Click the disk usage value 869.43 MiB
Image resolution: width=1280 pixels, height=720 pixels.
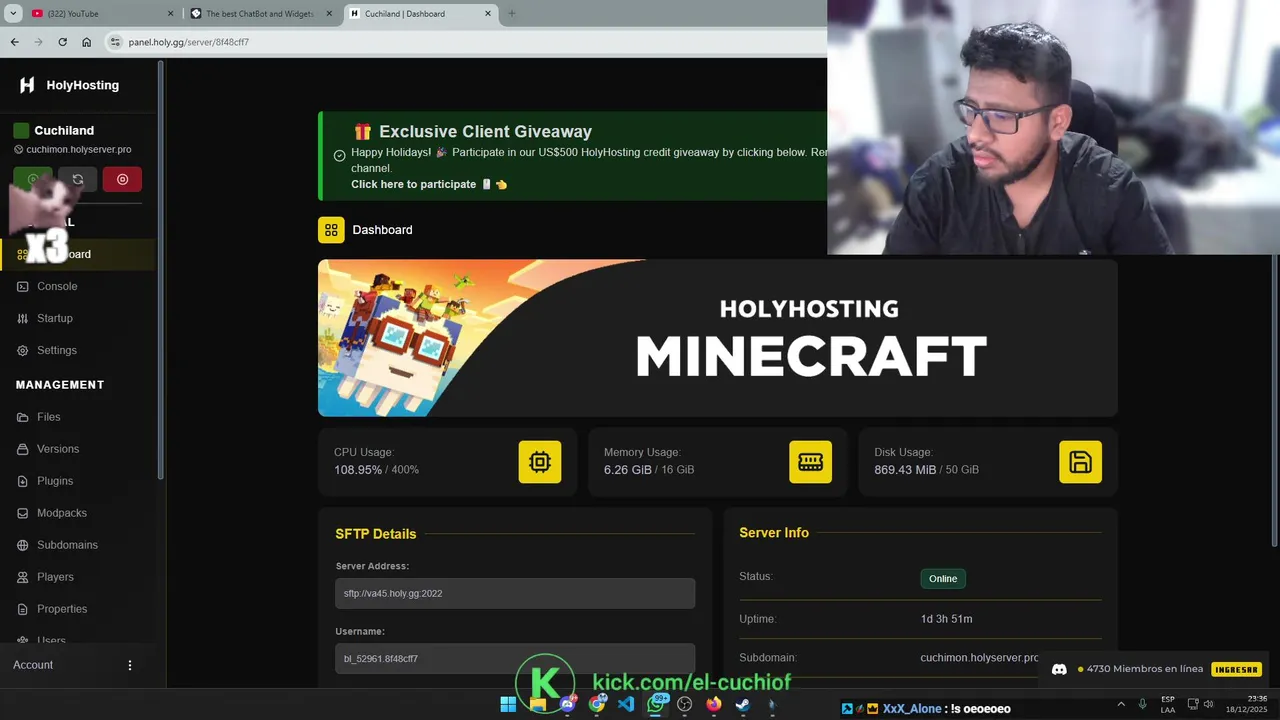pos(905,470)
